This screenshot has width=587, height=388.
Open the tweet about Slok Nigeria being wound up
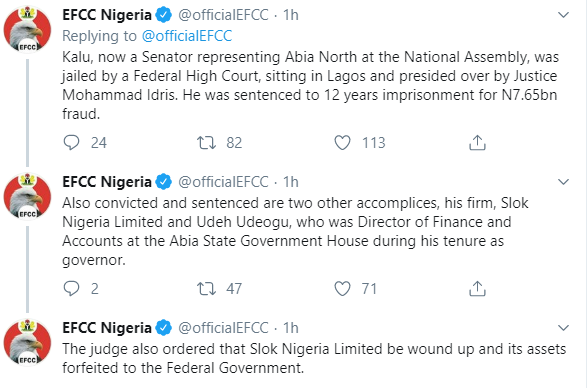coord(314,358)
